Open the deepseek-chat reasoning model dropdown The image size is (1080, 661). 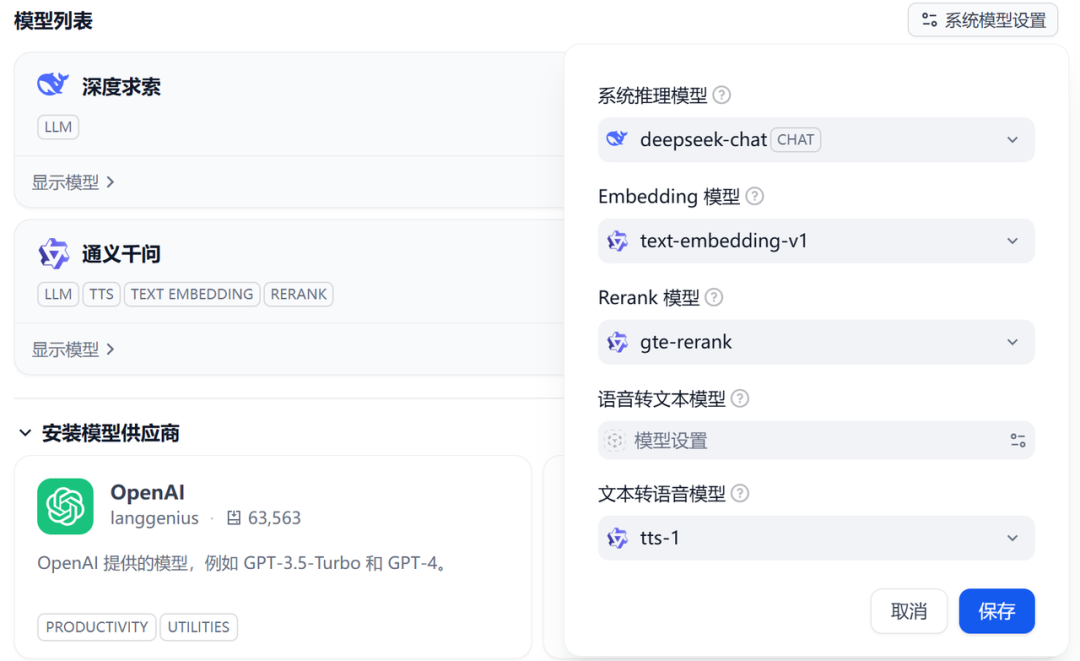click(x=816, y=140)
